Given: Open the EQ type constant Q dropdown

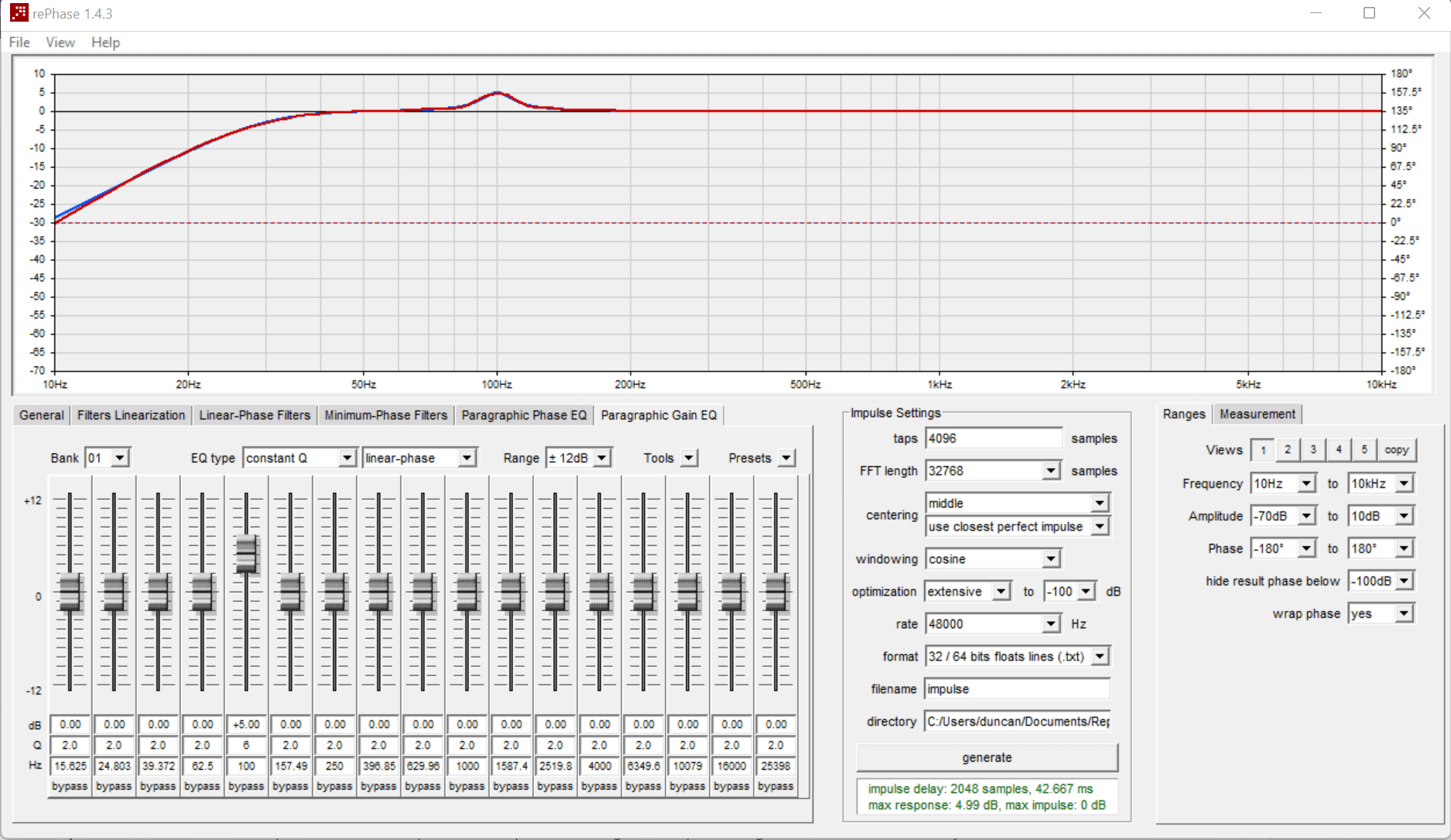Looking at the screenshot, I should [x=300, y=458].
